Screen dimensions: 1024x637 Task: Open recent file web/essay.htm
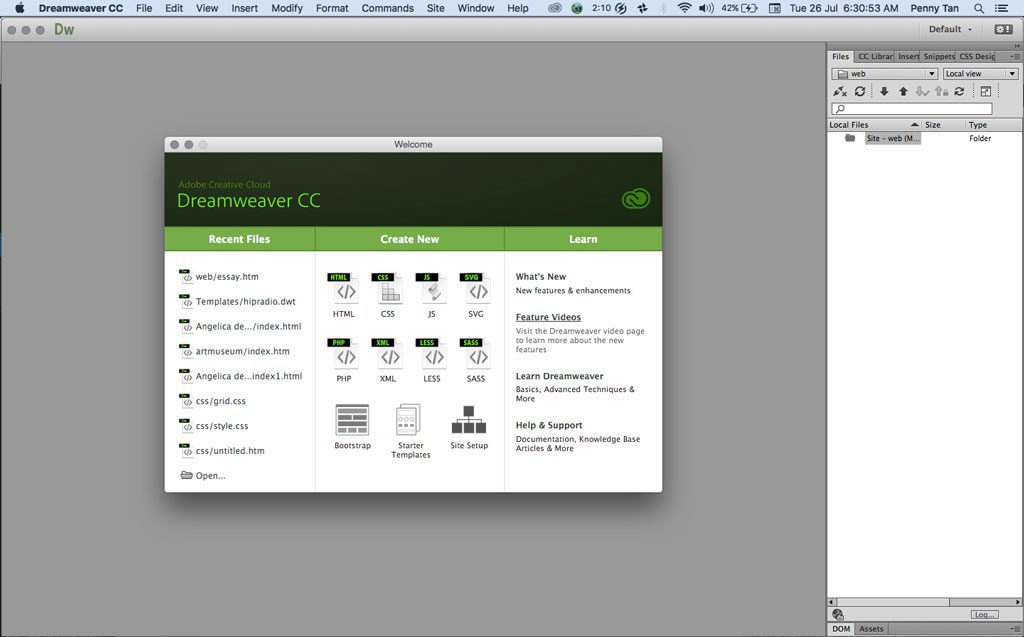(x=219, y=276)
